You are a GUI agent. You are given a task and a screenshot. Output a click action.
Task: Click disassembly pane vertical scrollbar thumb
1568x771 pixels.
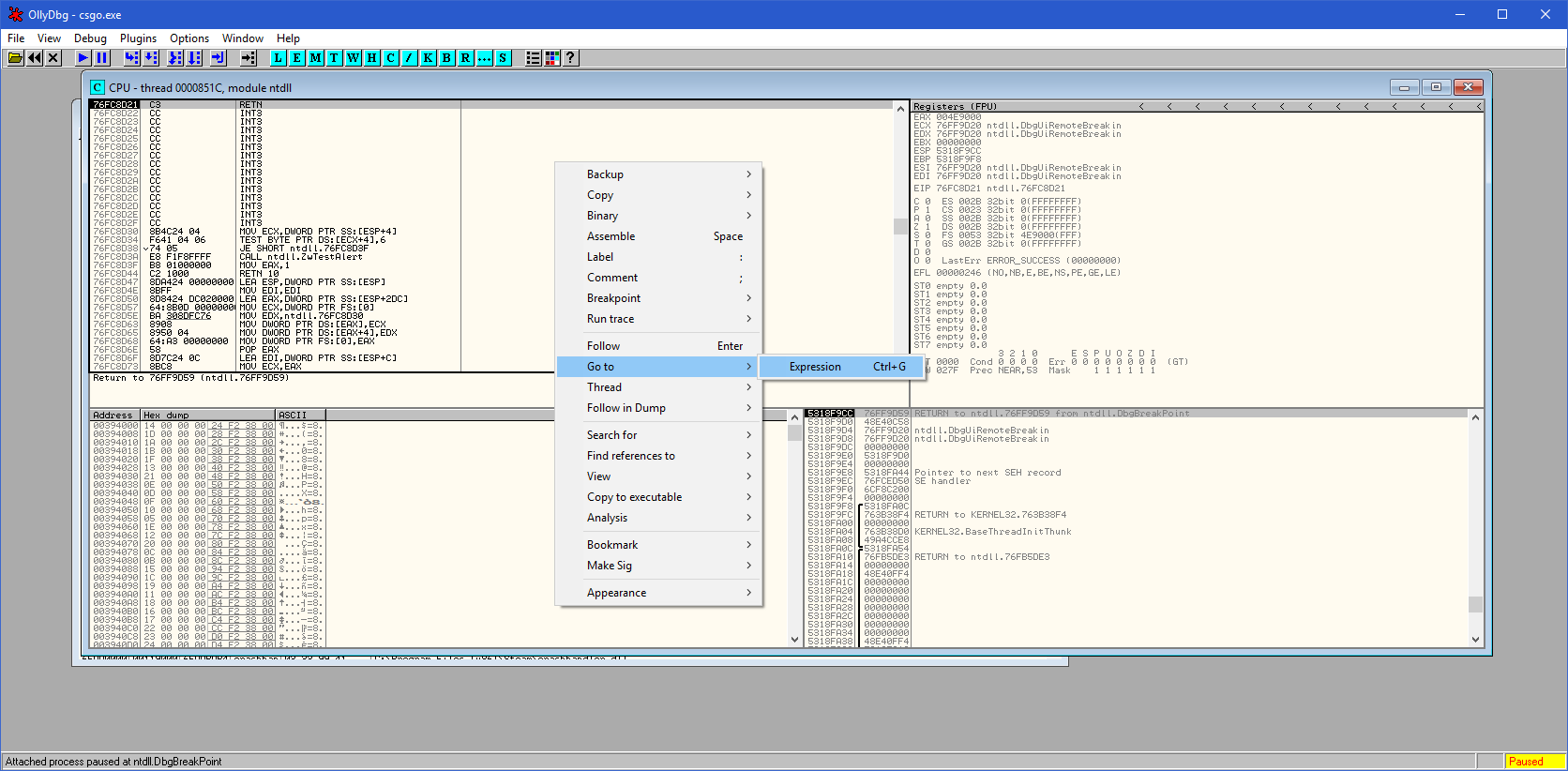pyautogui.click(x=900, y=226)
